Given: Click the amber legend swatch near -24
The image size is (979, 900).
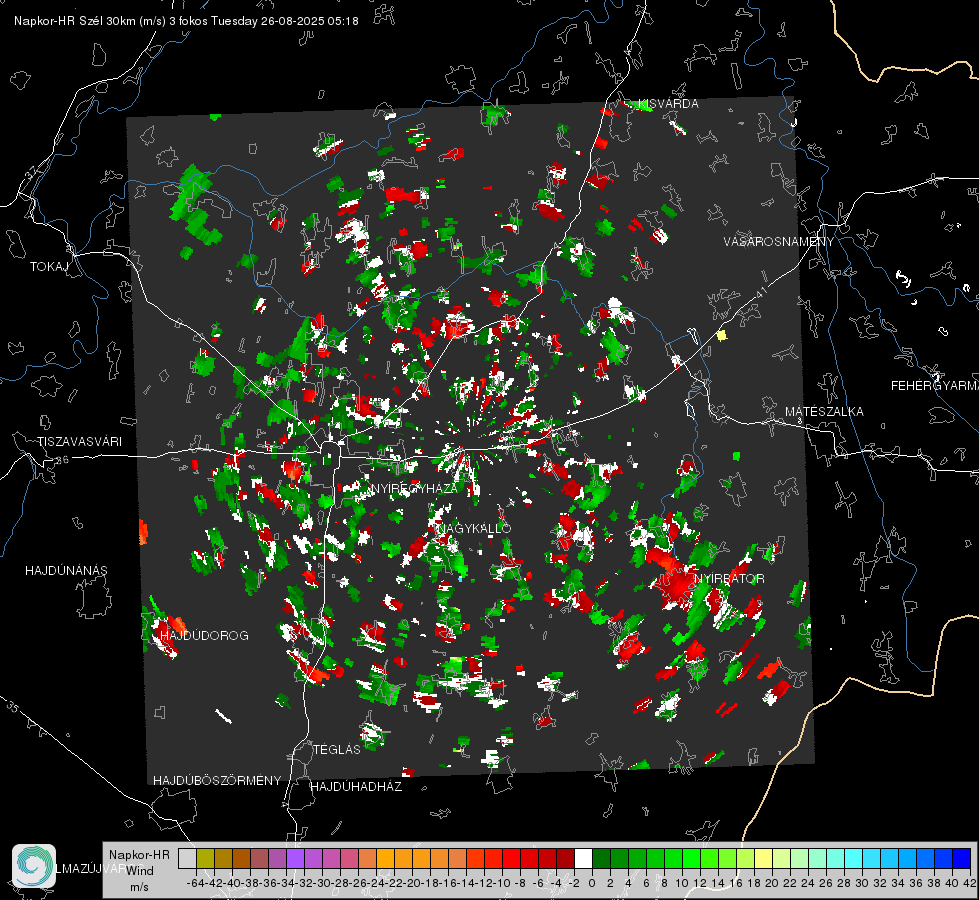Looking at the screenshot, I should (385, 858).
